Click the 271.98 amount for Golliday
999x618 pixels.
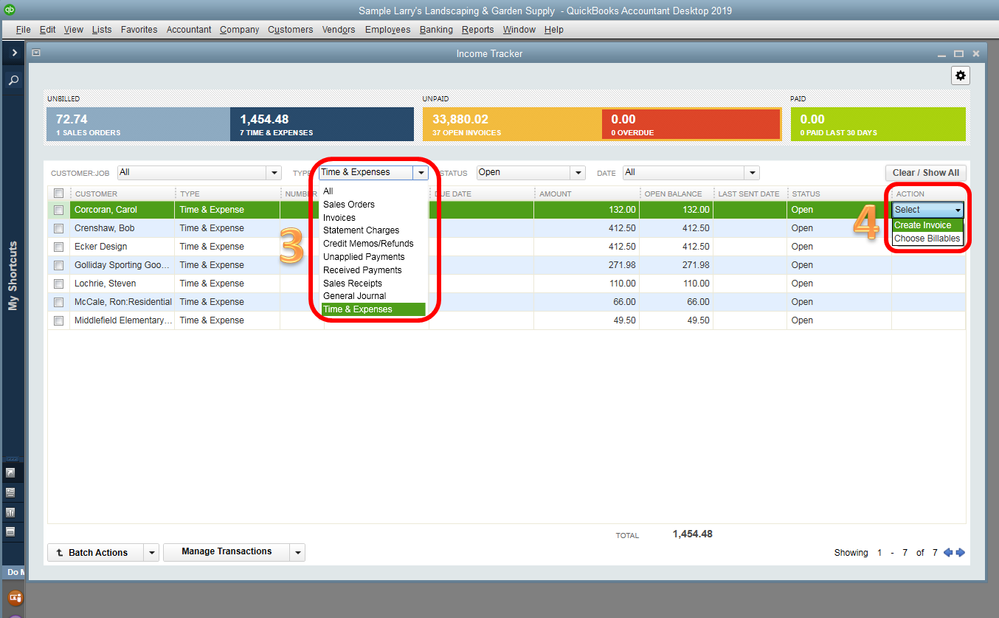coord(622,265)
